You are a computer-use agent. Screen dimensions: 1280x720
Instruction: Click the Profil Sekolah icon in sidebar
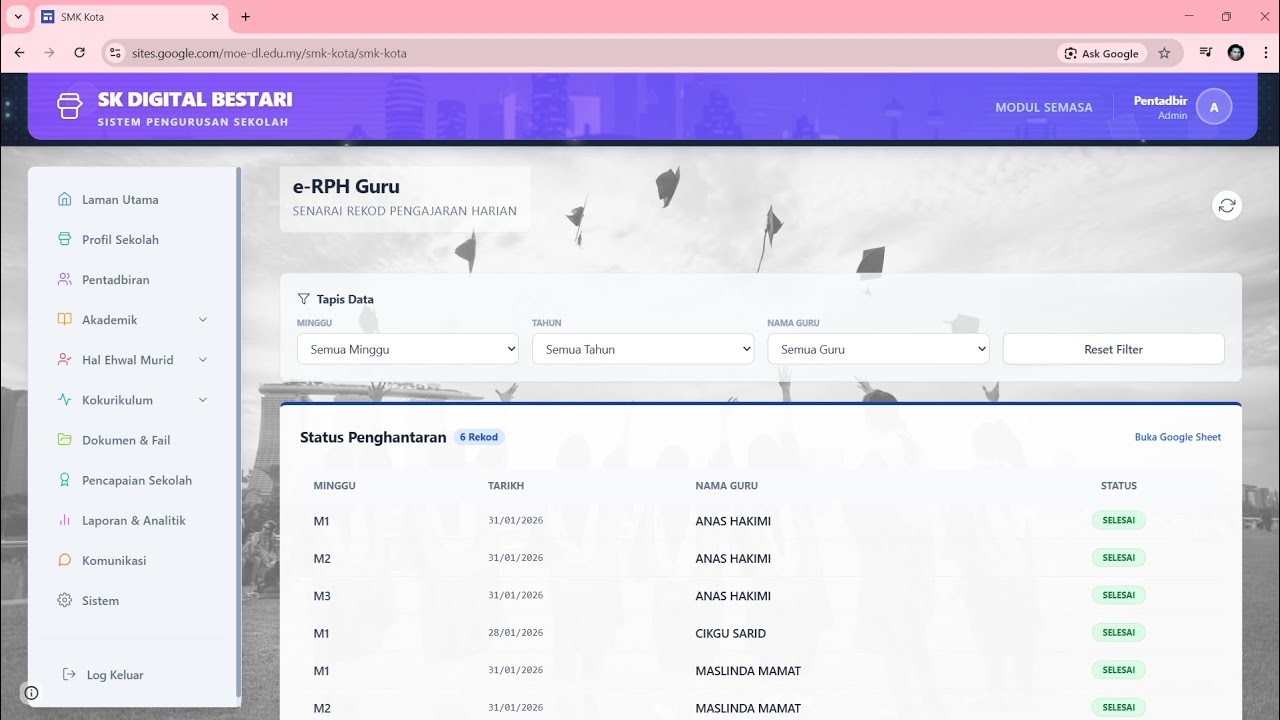click(65, 239)
